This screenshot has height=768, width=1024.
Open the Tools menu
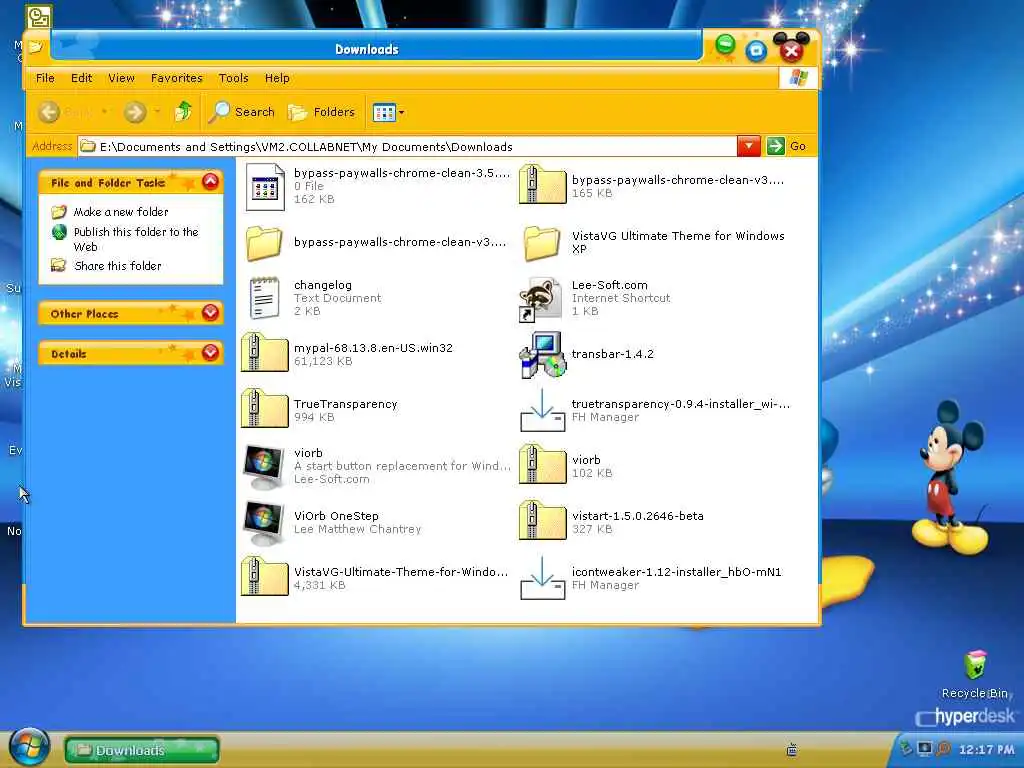click(233, 78)
